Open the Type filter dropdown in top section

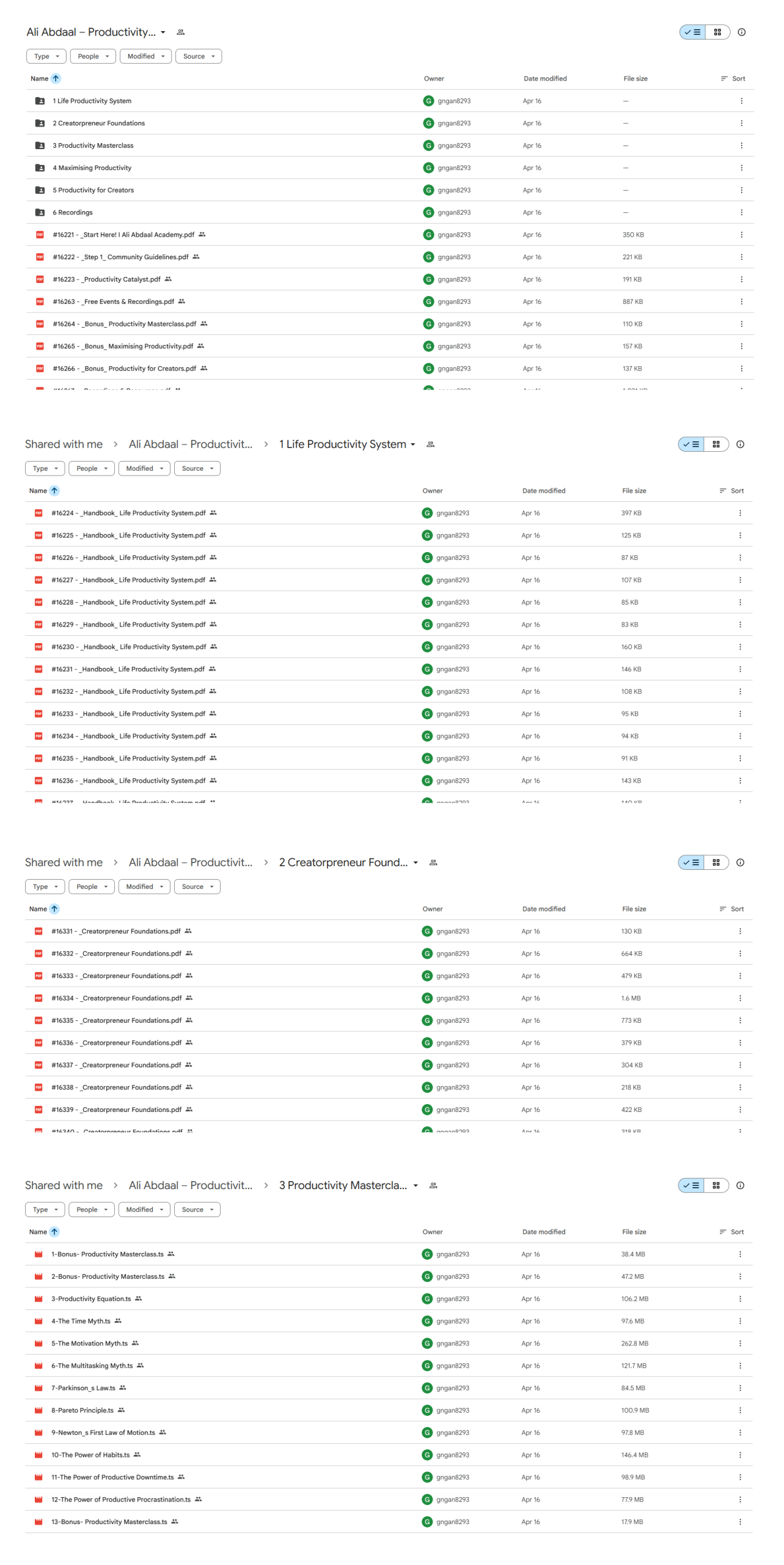click(x=46, y=56)
